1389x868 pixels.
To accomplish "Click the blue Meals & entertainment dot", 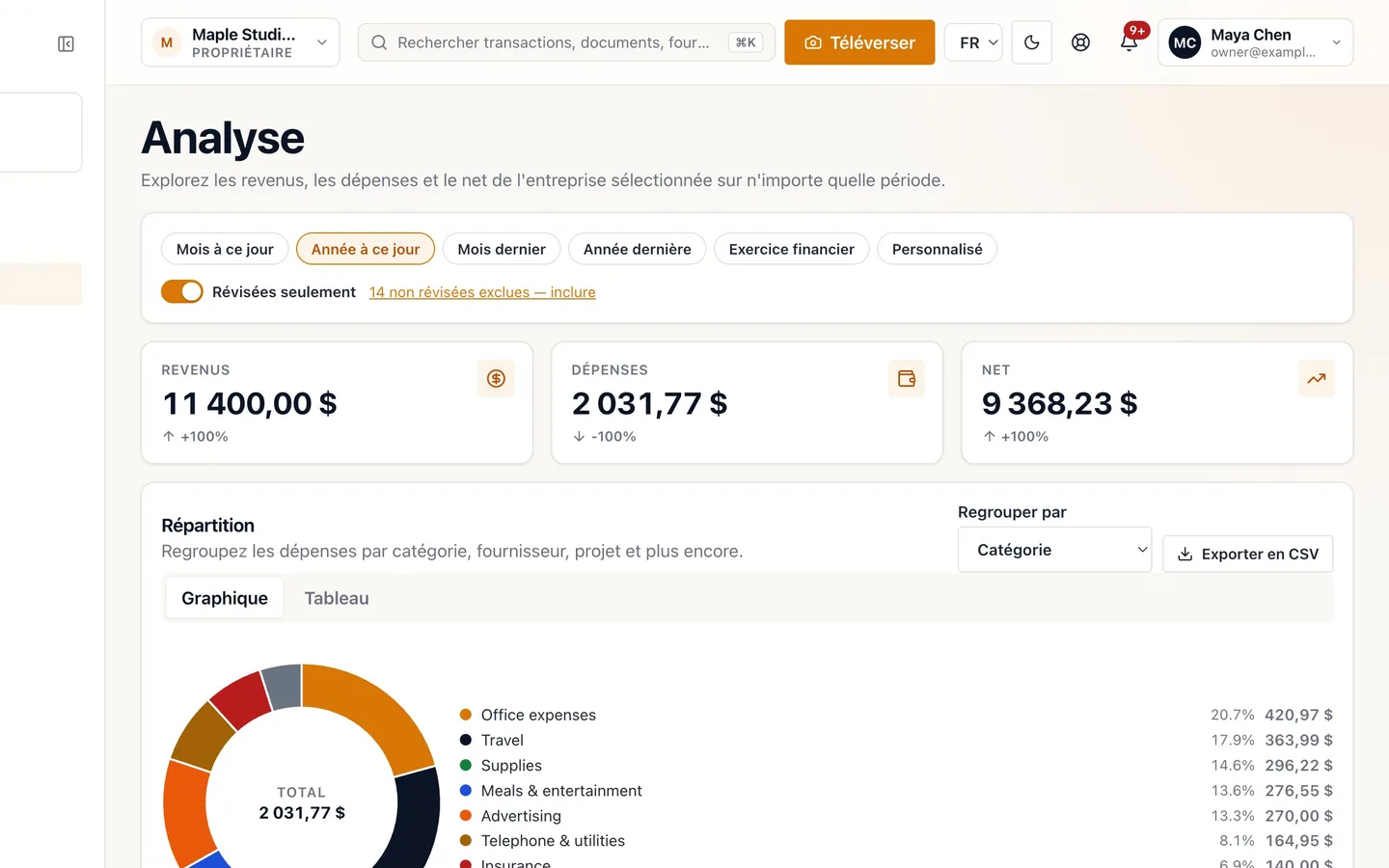I will coord(466,790).
